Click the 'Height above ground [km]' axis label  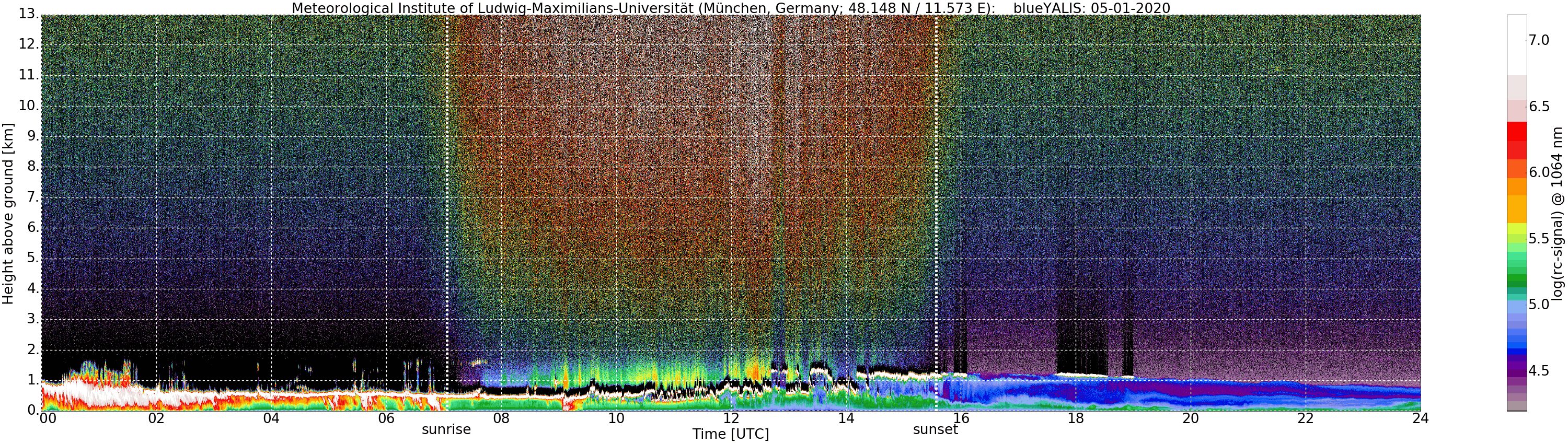8,214
